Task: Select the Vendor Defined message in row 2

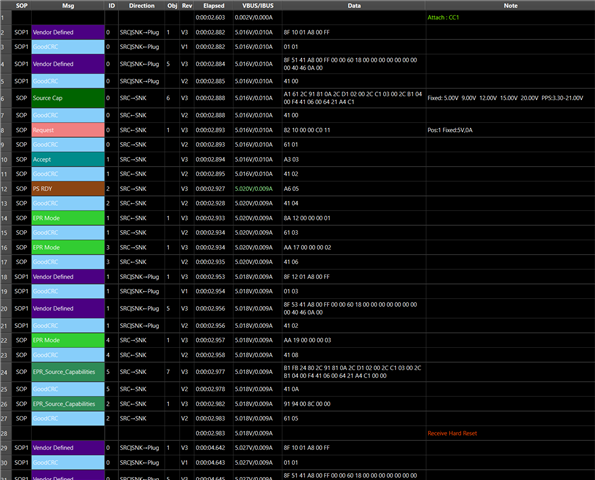Action: (x=68, y=32)
